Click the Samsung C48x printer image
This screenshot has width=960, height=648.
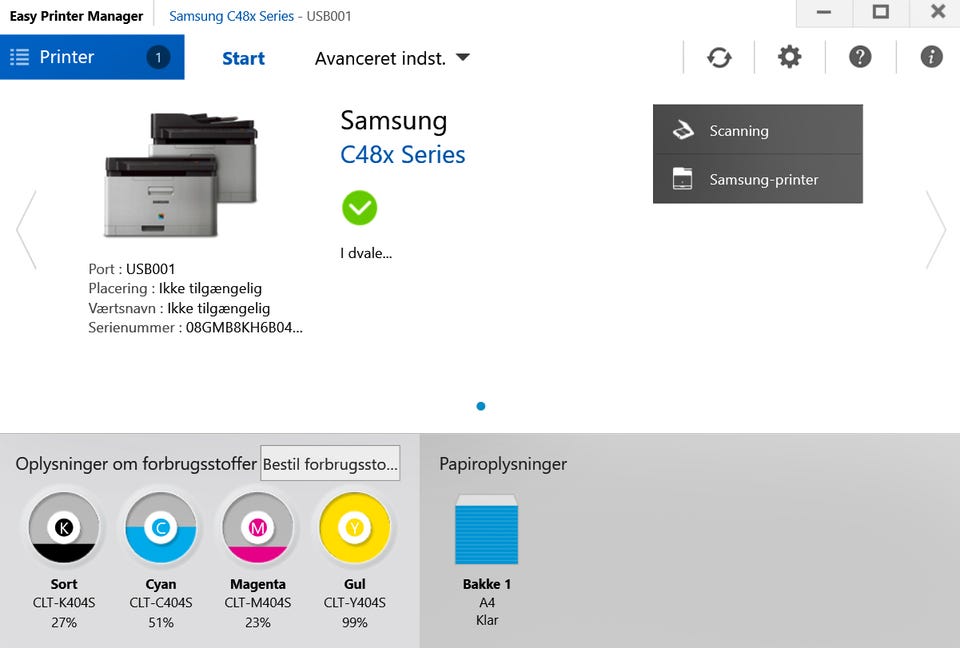pyautogui.click(x=181, y=175)
